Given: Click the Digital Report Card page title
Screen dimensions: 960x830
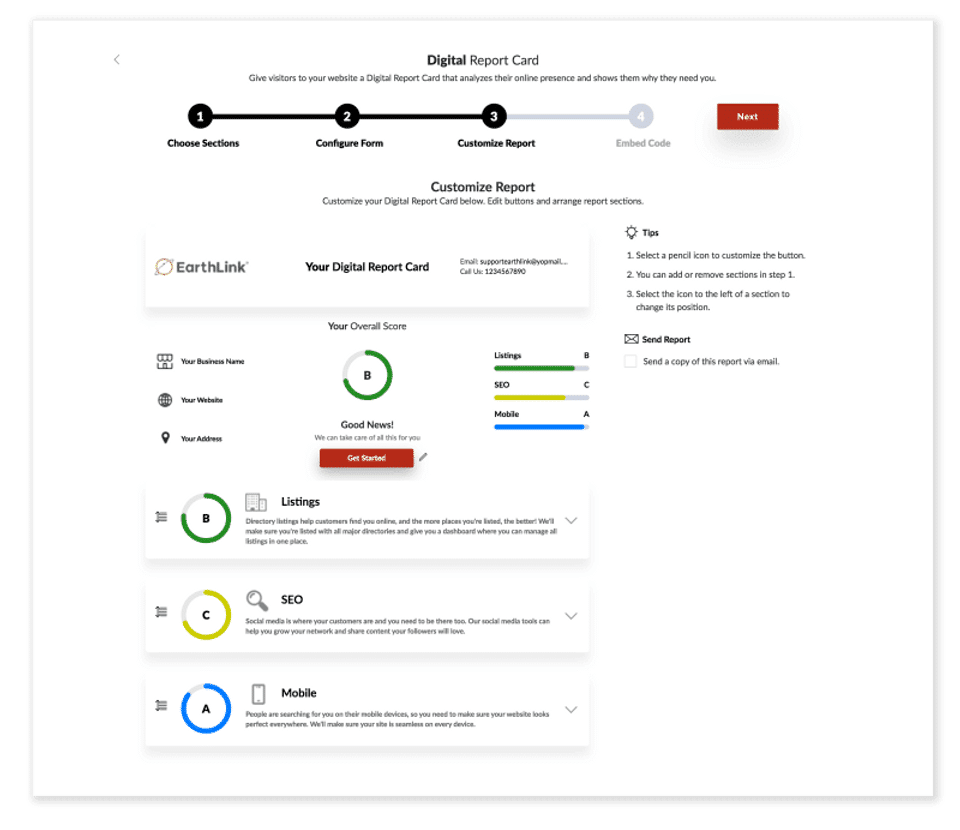Looking at the screenshot, I should 482,60.
